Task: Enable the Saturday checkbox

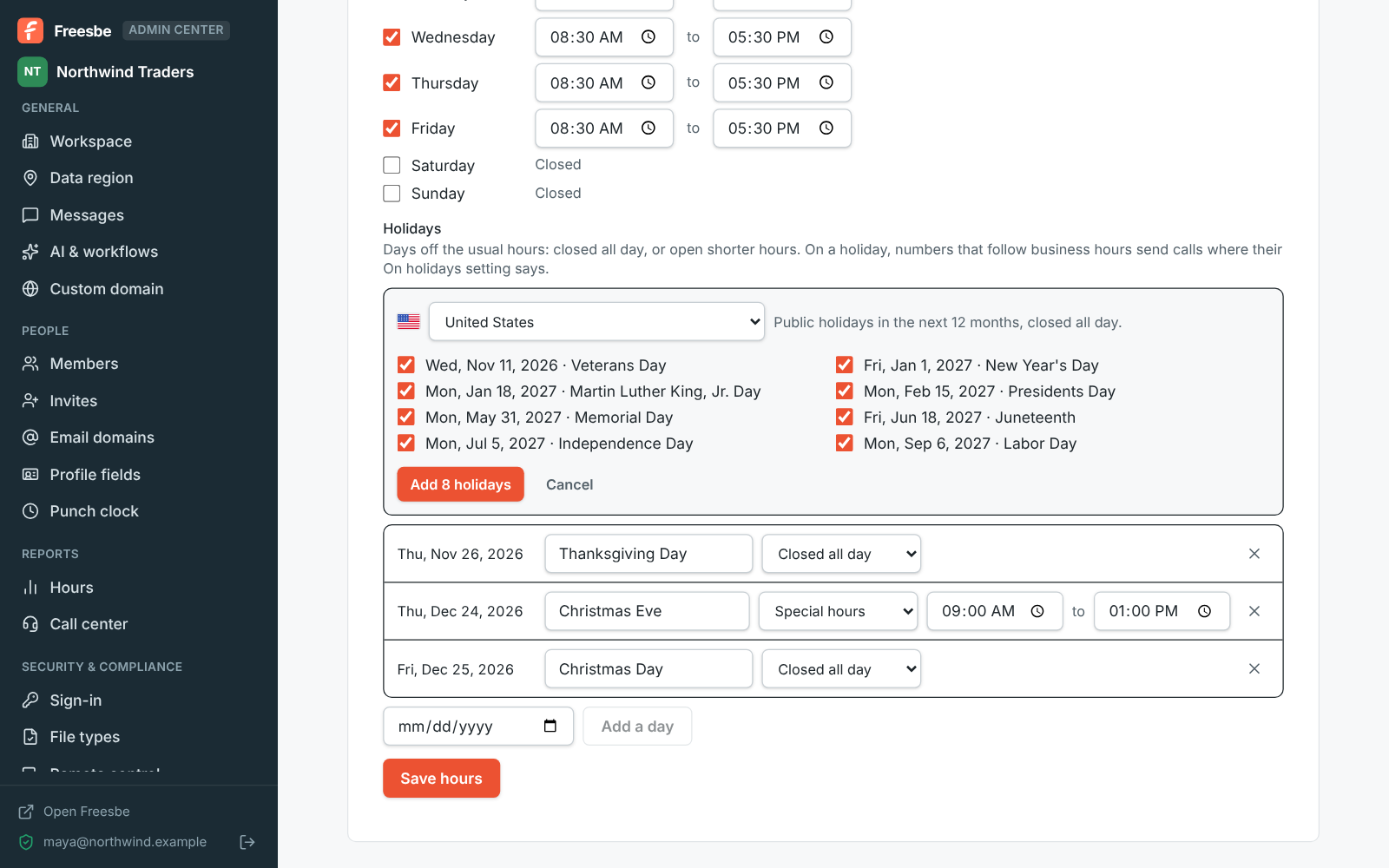Action: pos(392,165)
